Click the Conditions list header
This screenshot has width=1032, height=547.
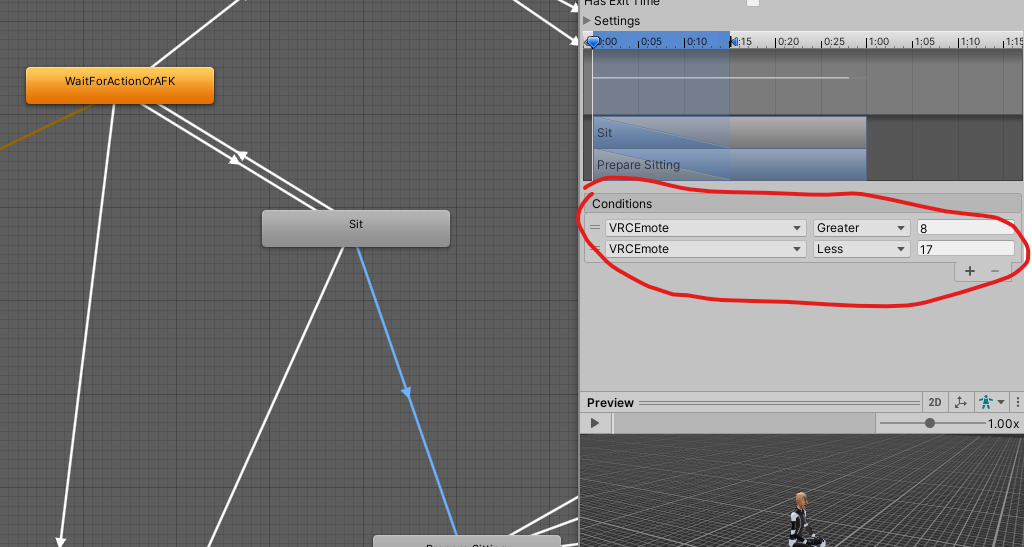tap(802, 203)
